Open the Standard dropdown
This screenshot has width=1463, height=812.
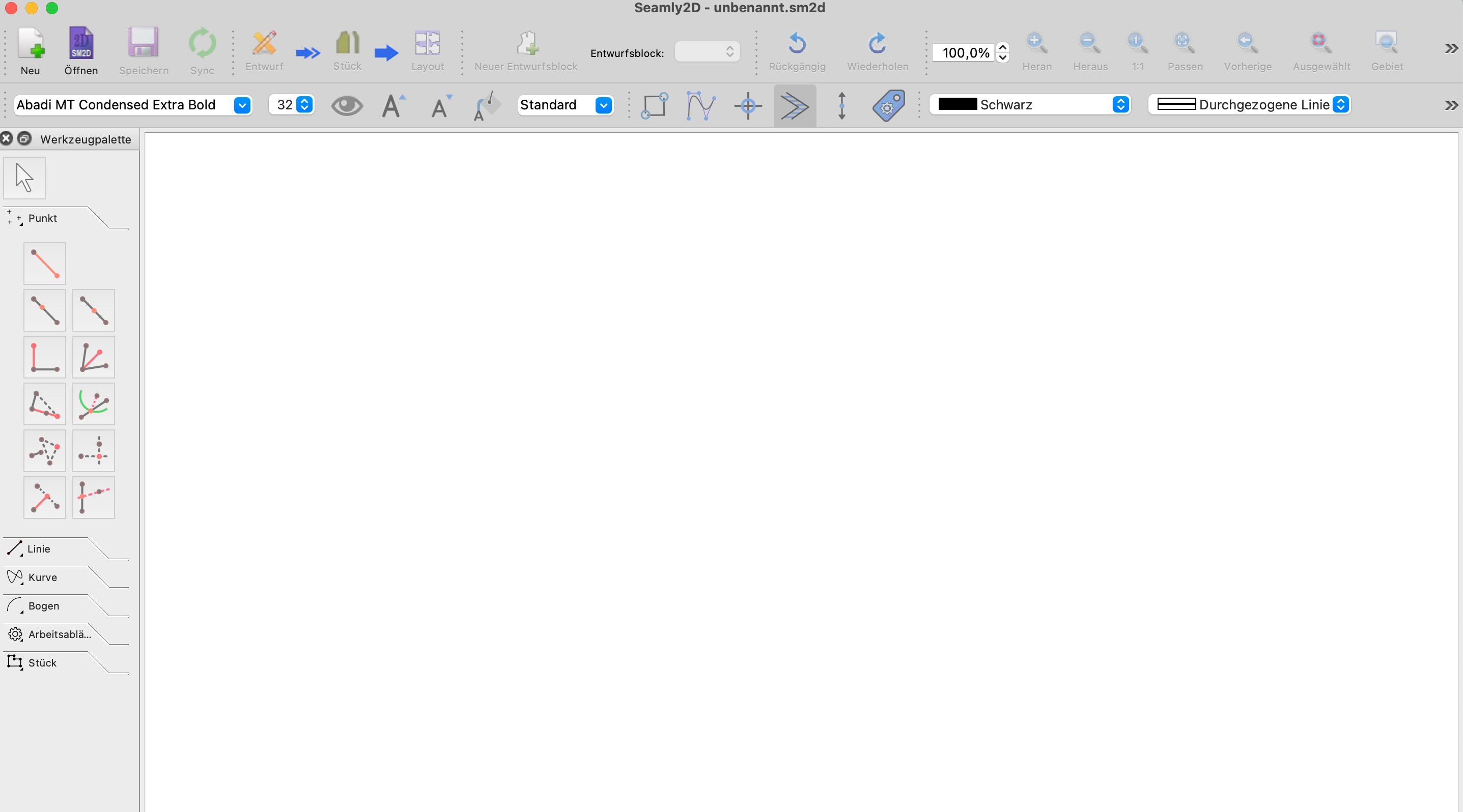point(603,105)
